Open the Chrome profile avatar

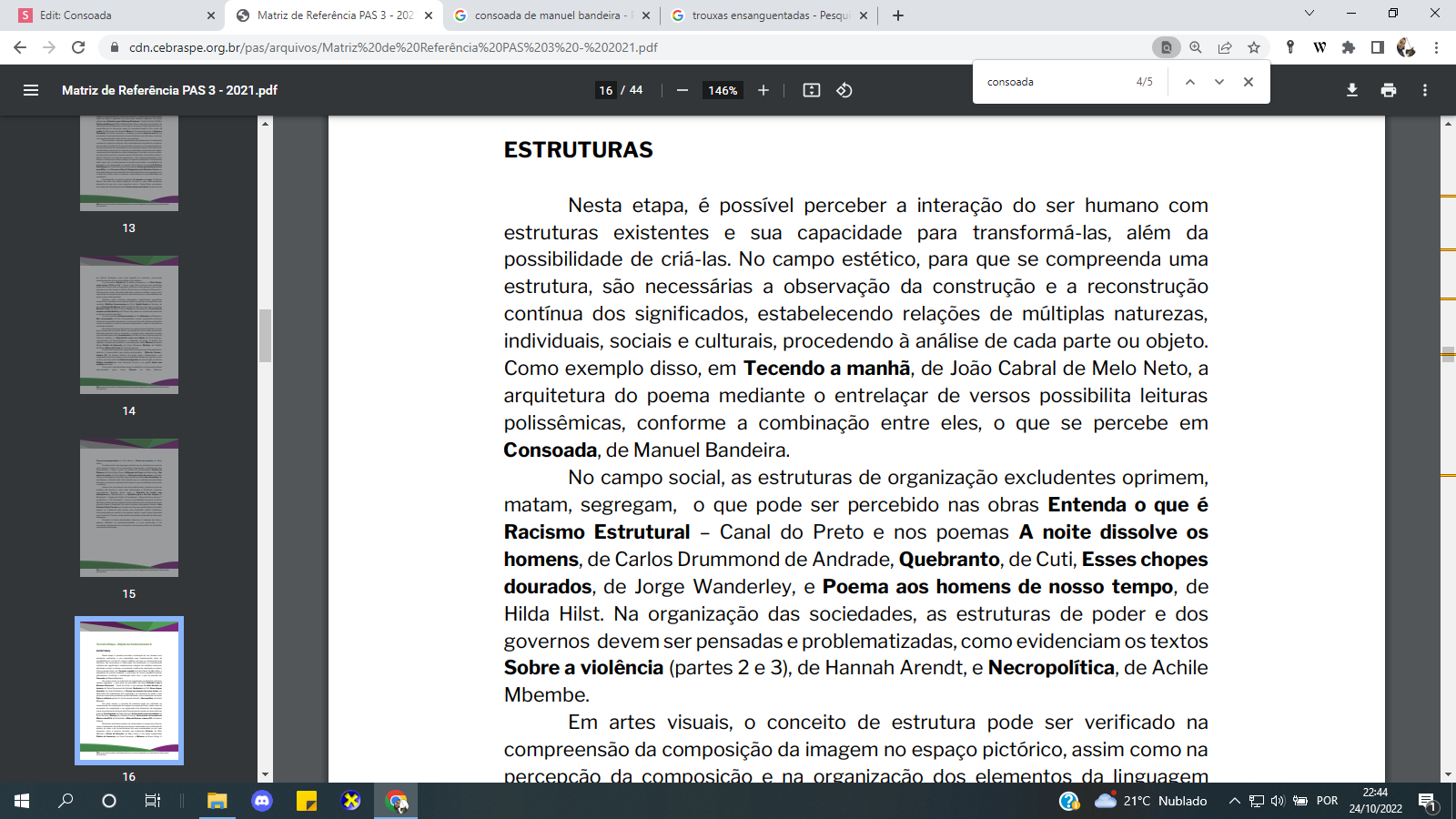coord(1406,47)
